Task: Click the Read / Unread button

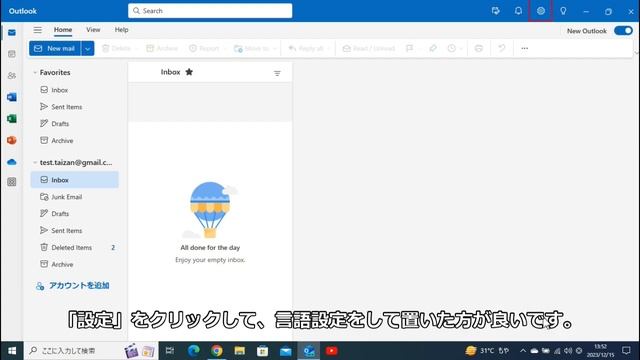Action: point(369,49)
